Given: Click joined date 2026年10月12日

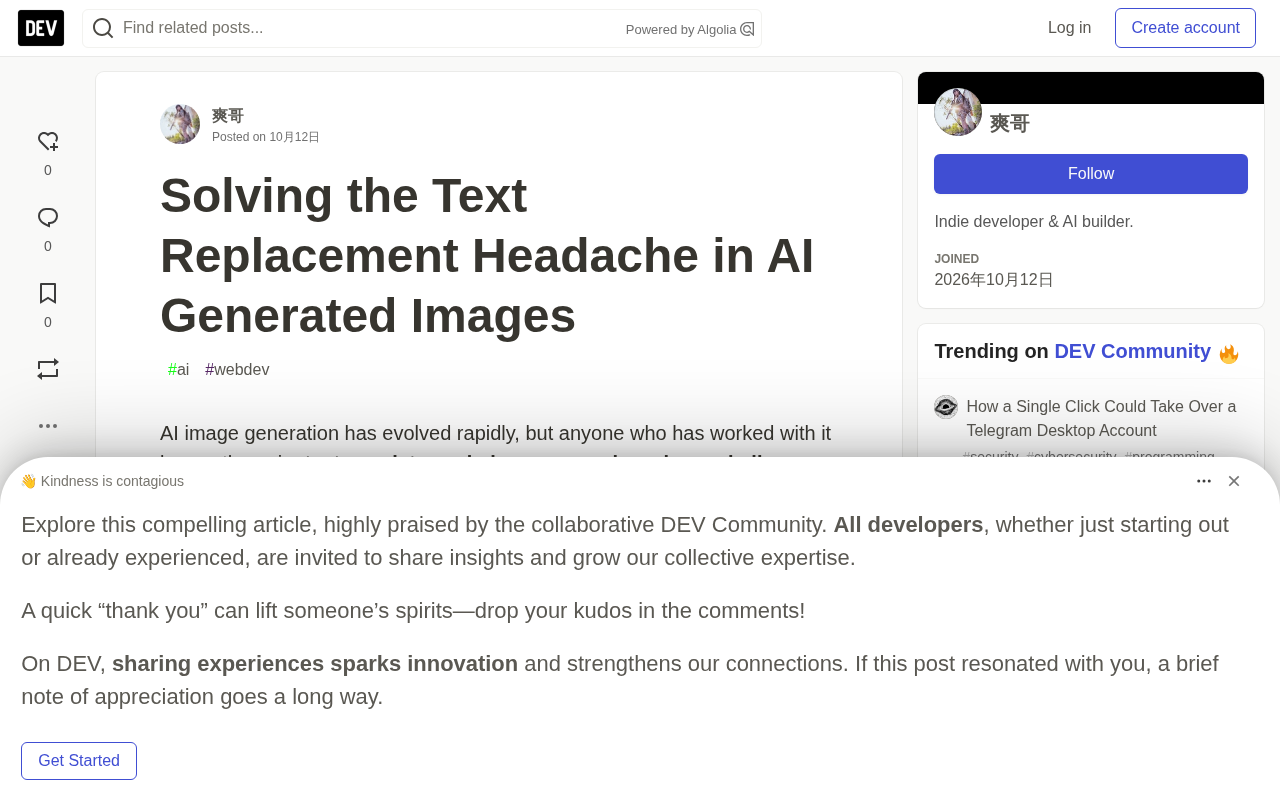Looking at the screenshot, I should coord(994,280).
